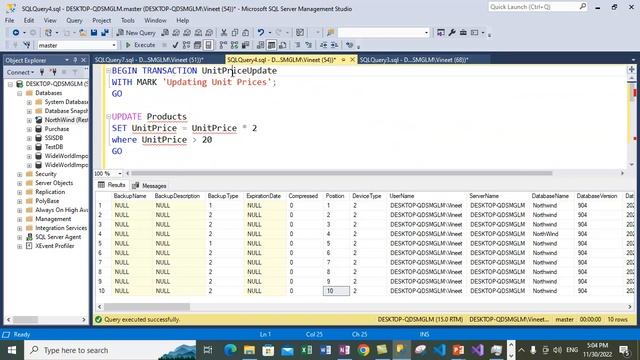Close the SQLQuery4.sql tab
This screenshot has height=360, width=640.
click(352, 60)
